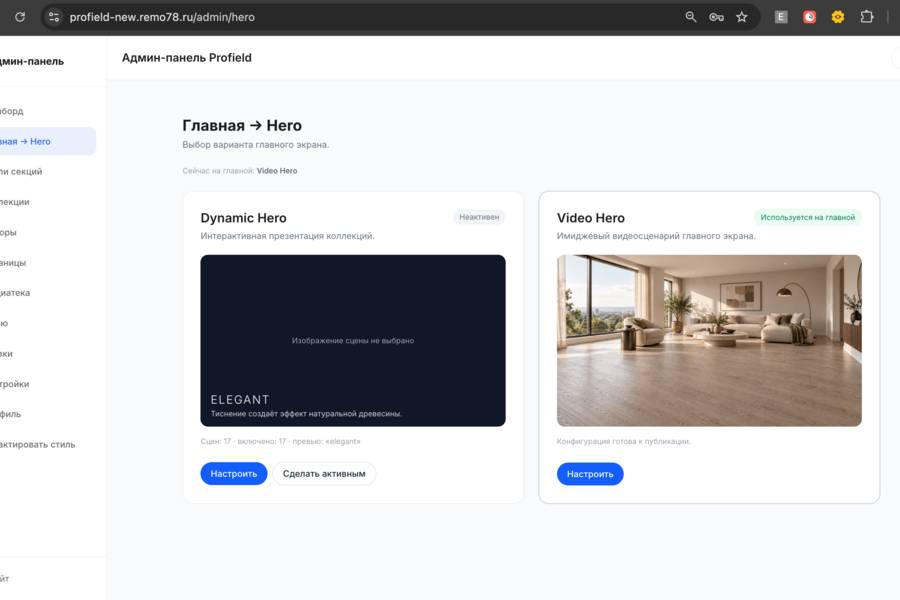Image resolution: width=900 pixels, height=600 pixels.
Task: Click the Неактивен status badge
Action: [479, 217]
